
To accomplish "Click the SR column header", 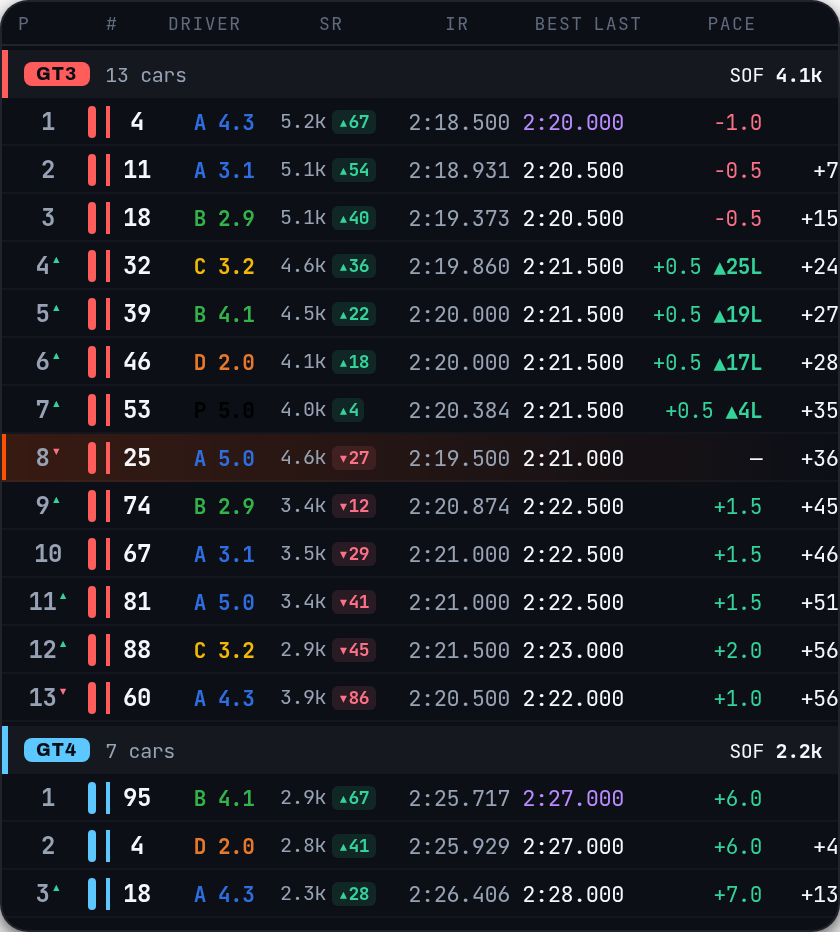I will click(x=331, y=24).
